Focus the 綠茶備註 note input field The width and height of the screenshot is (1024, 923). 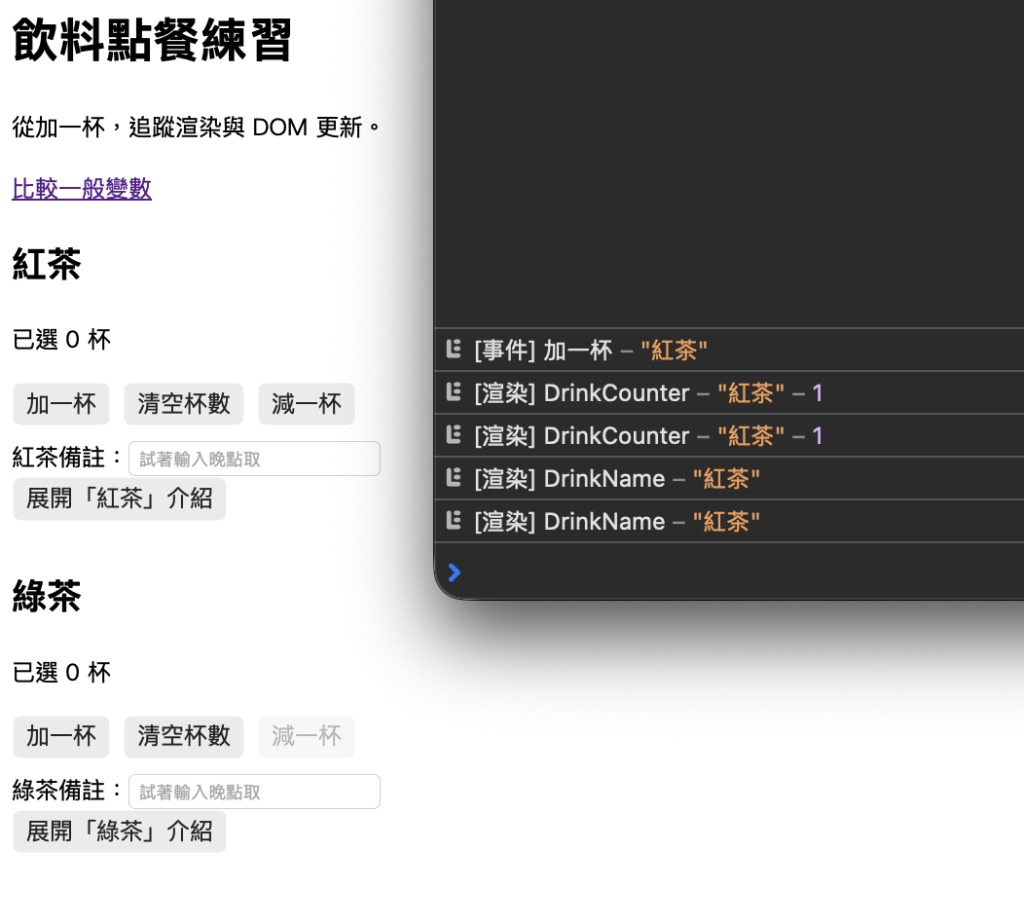(x=255, y=792)
